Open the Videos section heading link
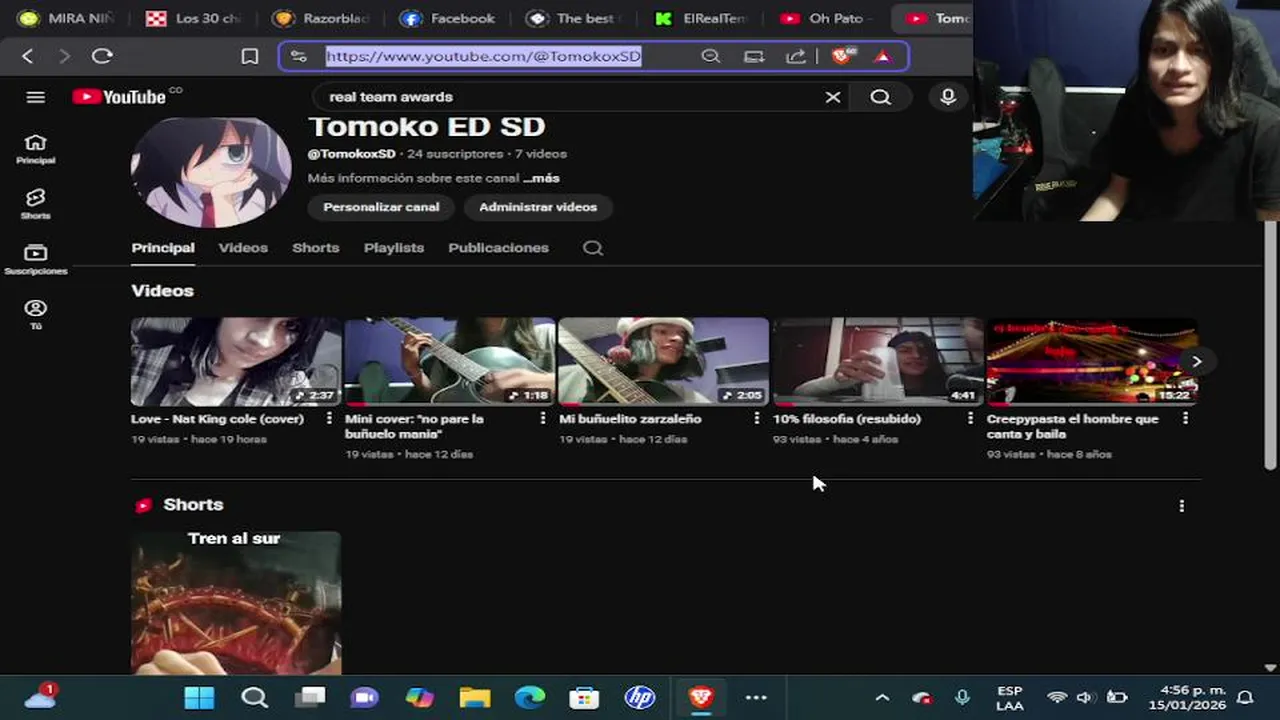1280x720 pixels. [162, 291]
